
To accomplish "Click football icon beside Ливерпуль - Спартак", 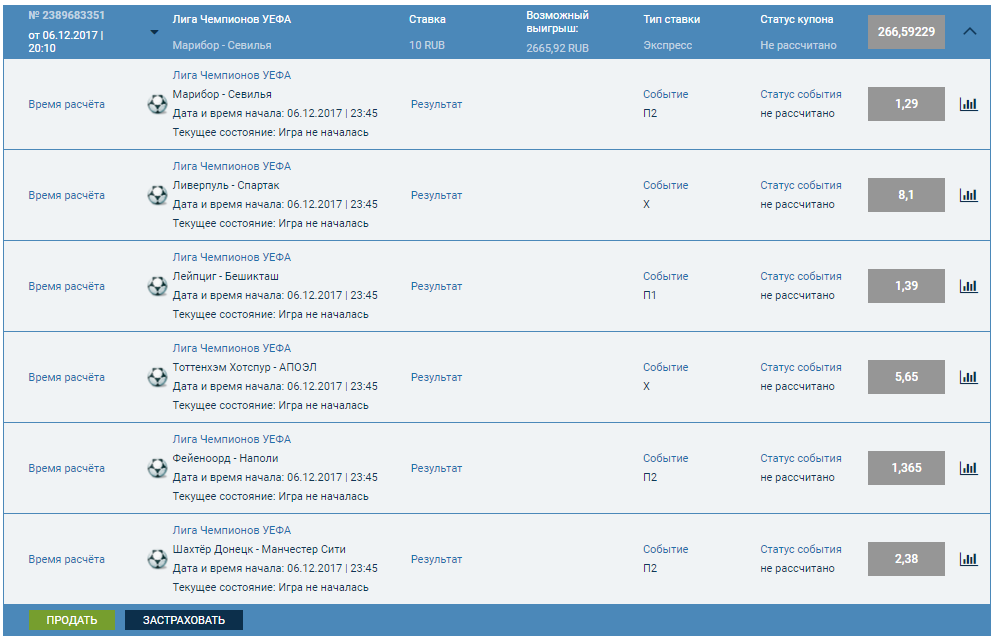I will pos(157,195).
